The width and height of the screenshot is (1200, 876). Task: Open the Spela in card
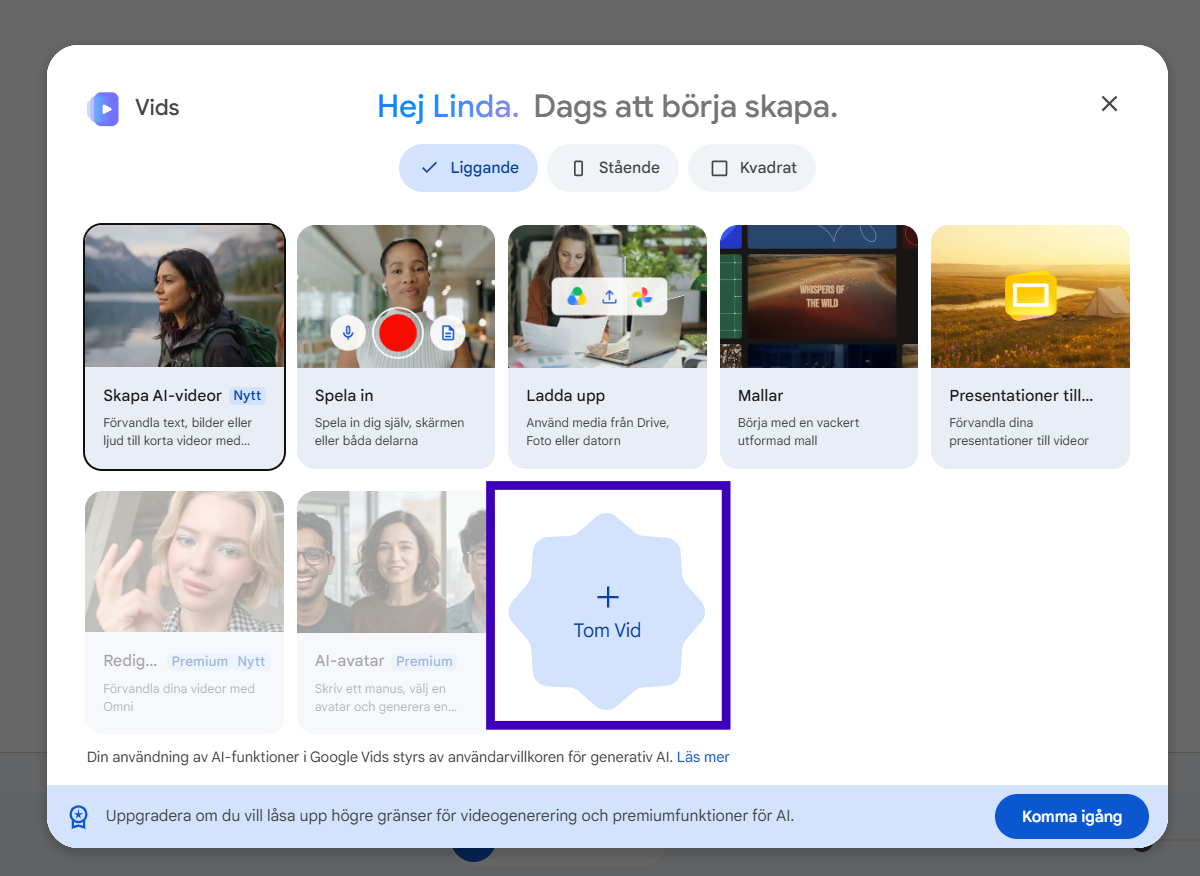tap(396, 347)
